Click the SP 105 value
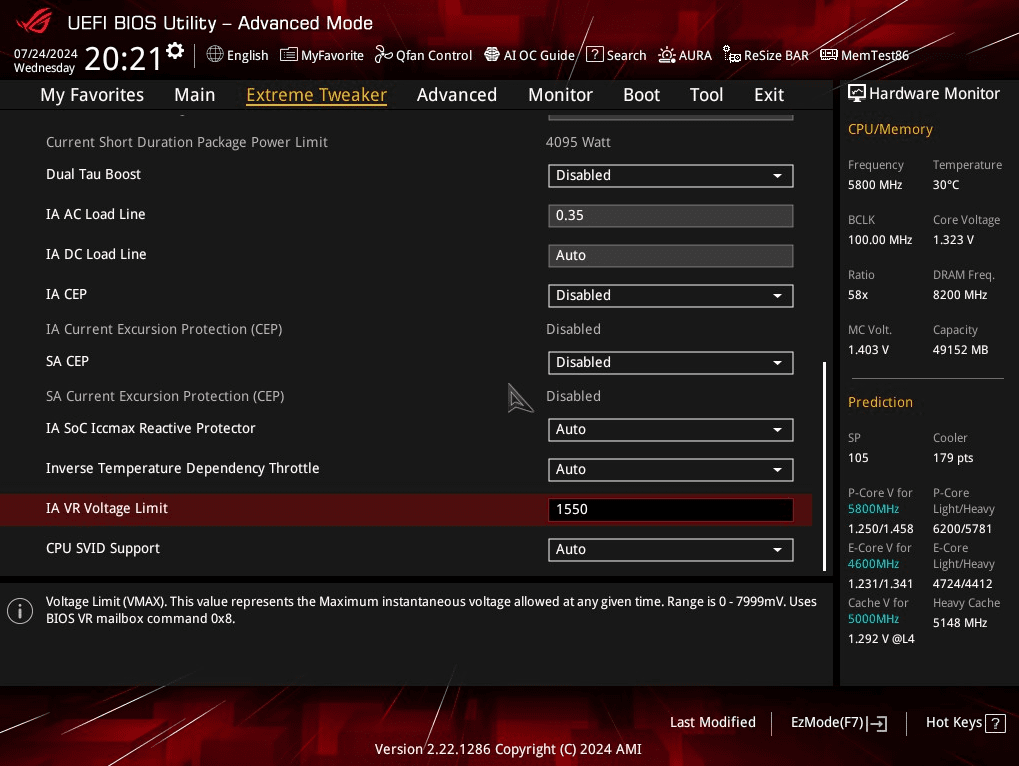This screenshot has height=766, width=1019. click(x=858, y=458)
